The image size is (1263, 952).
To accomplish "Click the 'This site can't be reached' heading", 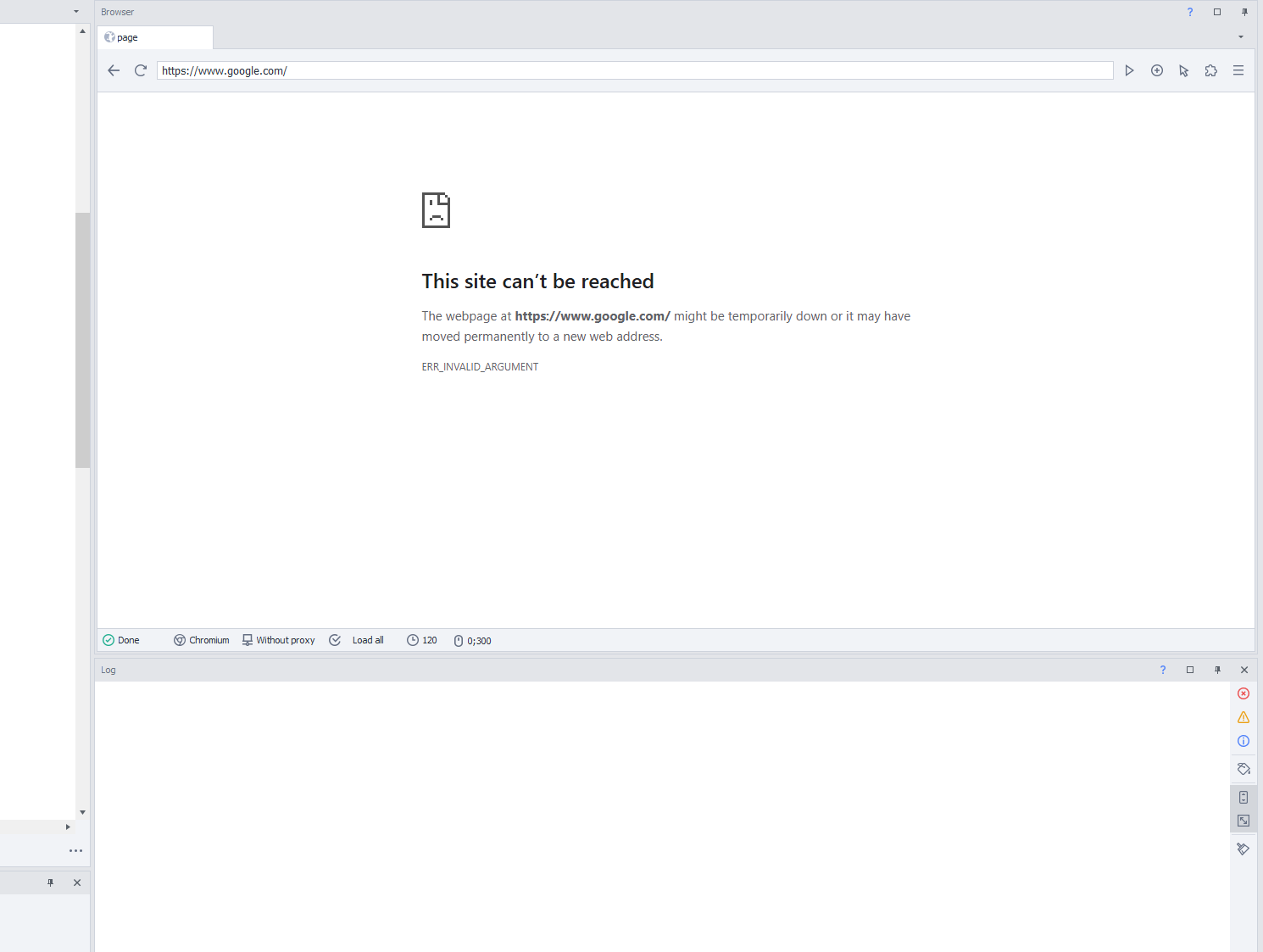I will (x=537, y=281).
